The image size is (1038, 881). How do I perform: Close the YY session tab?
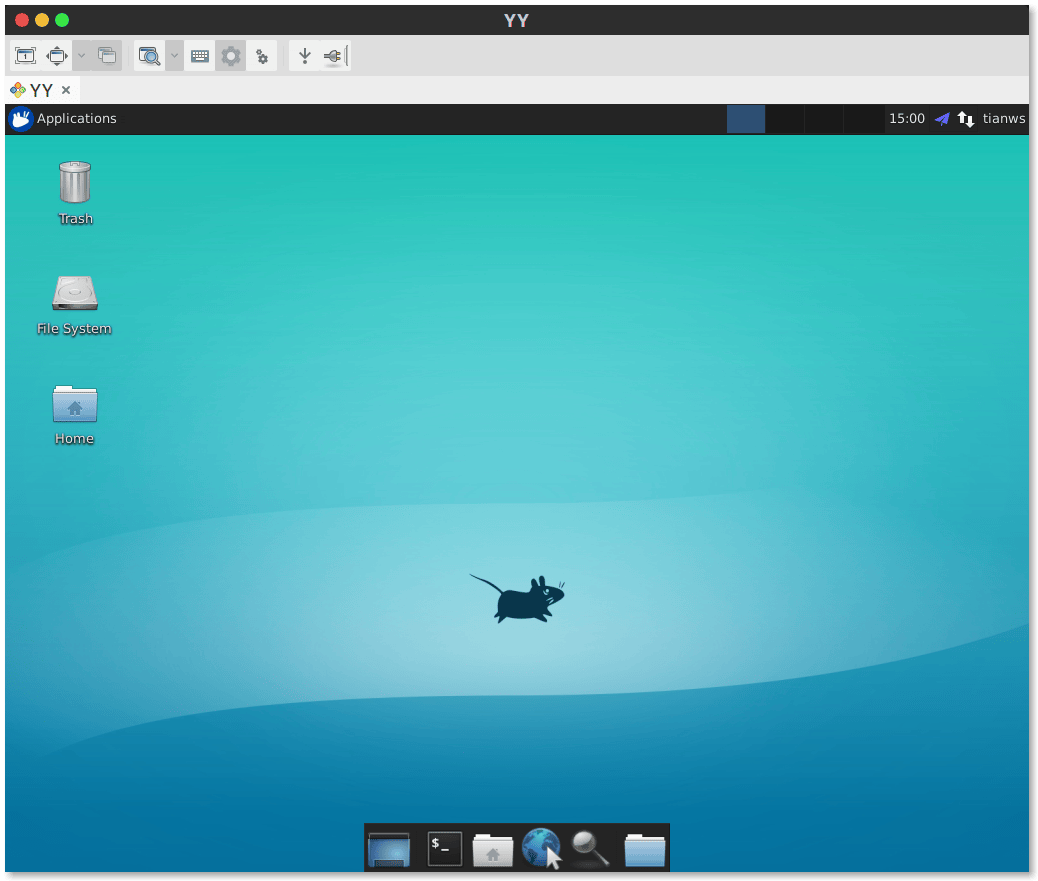tap(66, 90)
